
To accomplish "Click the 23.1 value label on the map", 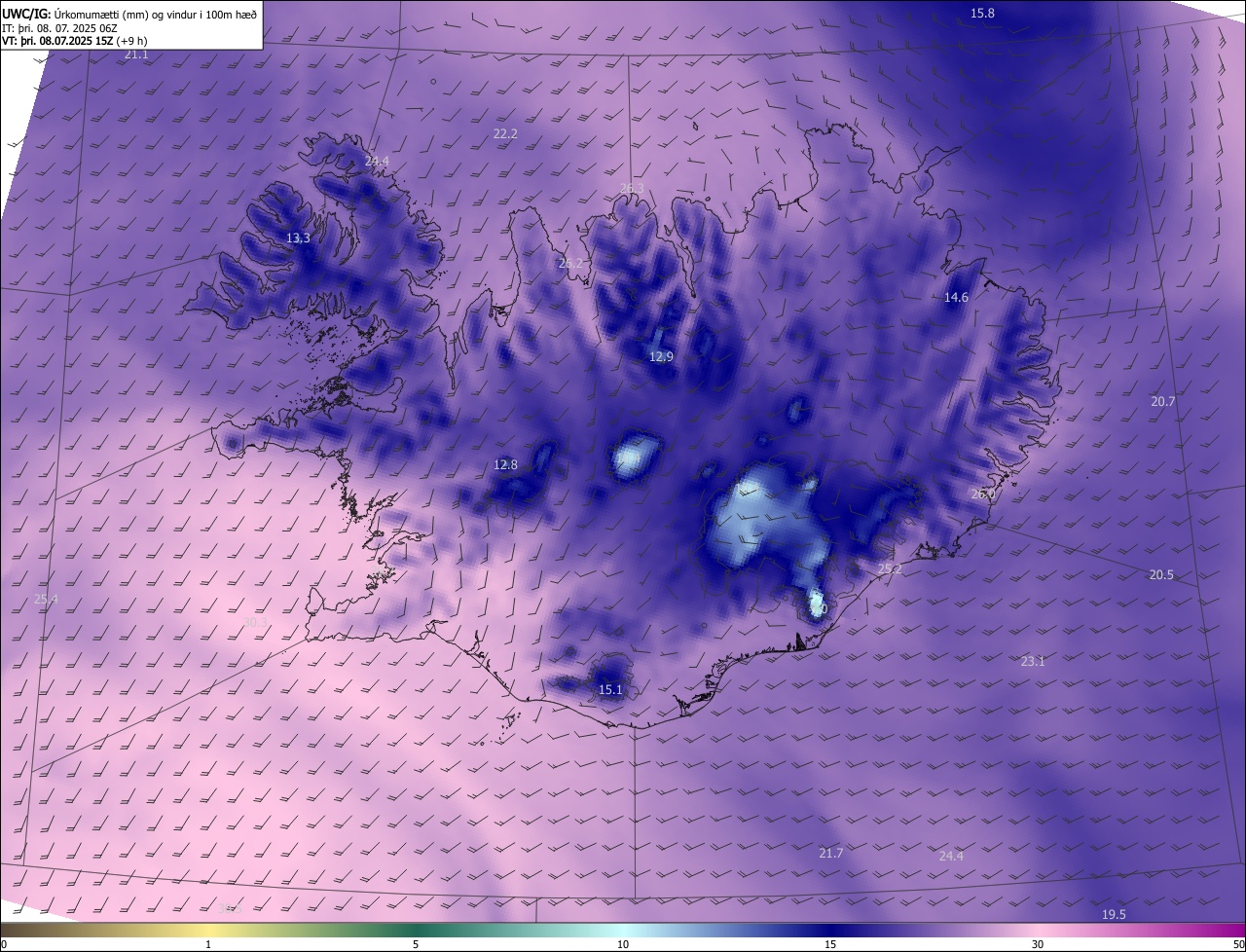I will pyautogui.click(x=1033, y=661).
